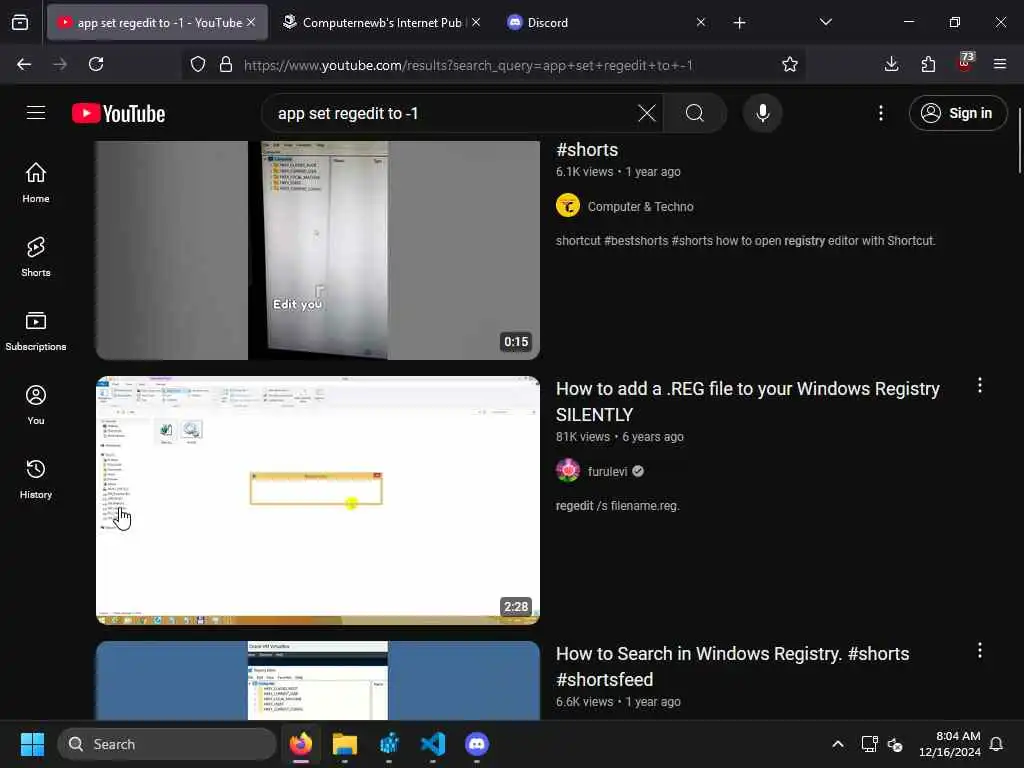Viewport: 1024px width, 768px height.
Task: Go to YouTube home via logo
Action: tap(118, 114)
